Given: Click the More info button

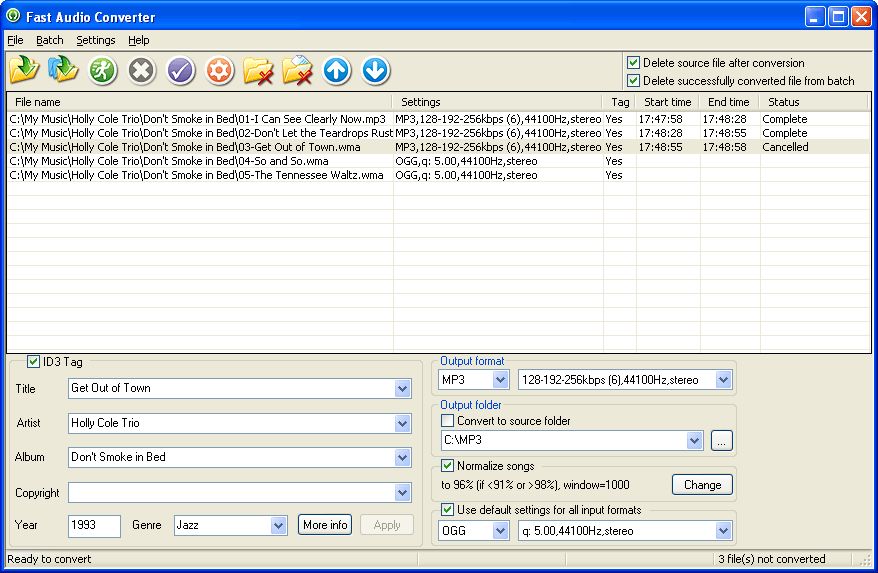Looking at the screenshot, I should pyautogui.click(x=325, y=525).
